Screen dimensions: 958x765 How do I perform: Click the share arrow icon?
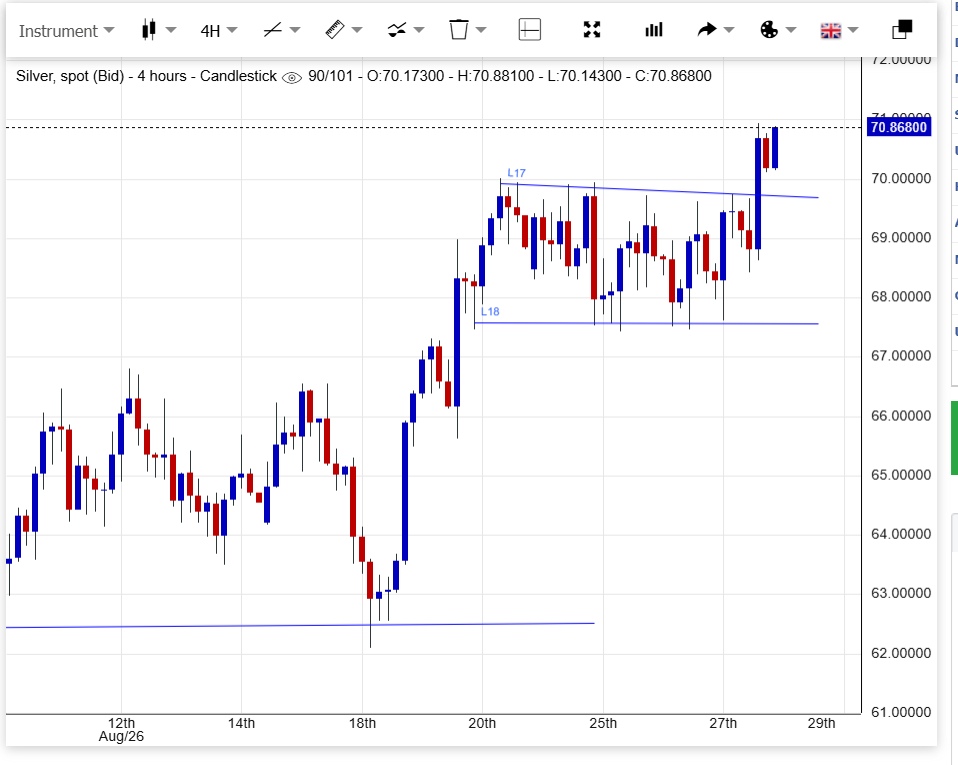tap(707, 29)
